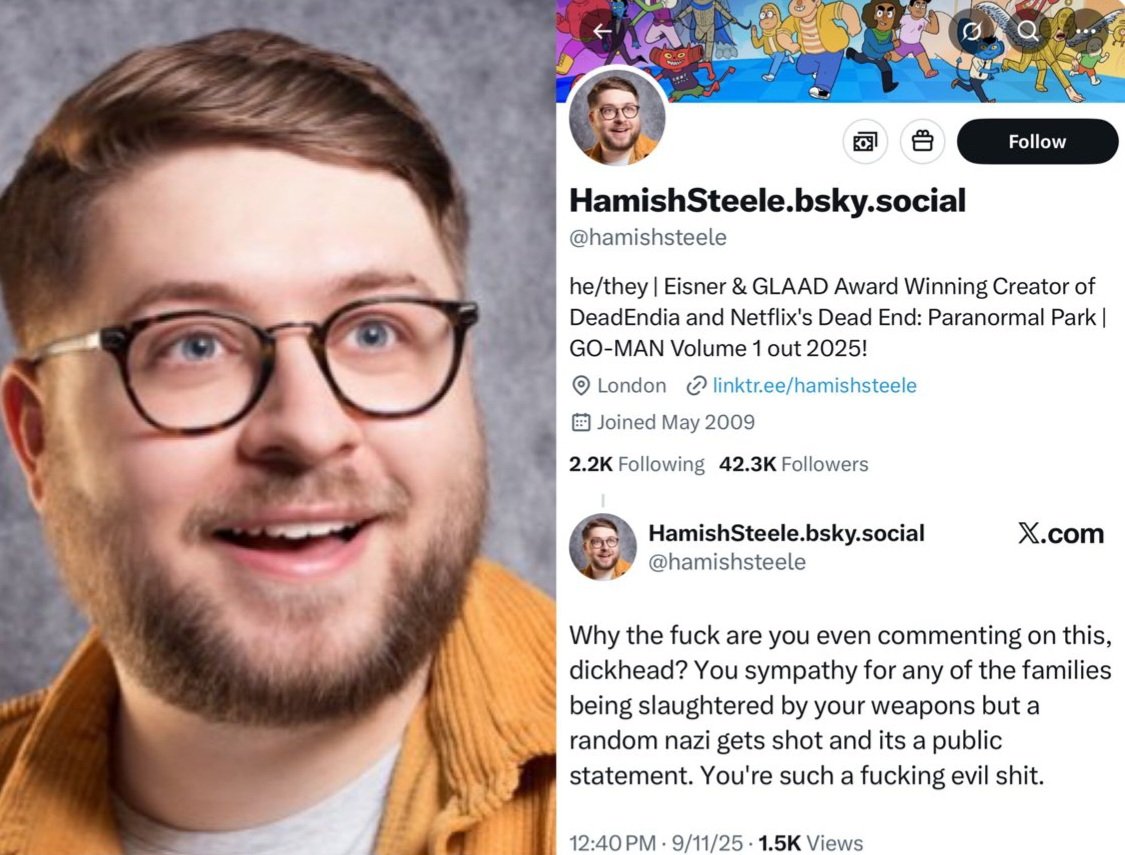
Task: Click the @hamishsteele handle under the post author
Action: tap(727, 562)
